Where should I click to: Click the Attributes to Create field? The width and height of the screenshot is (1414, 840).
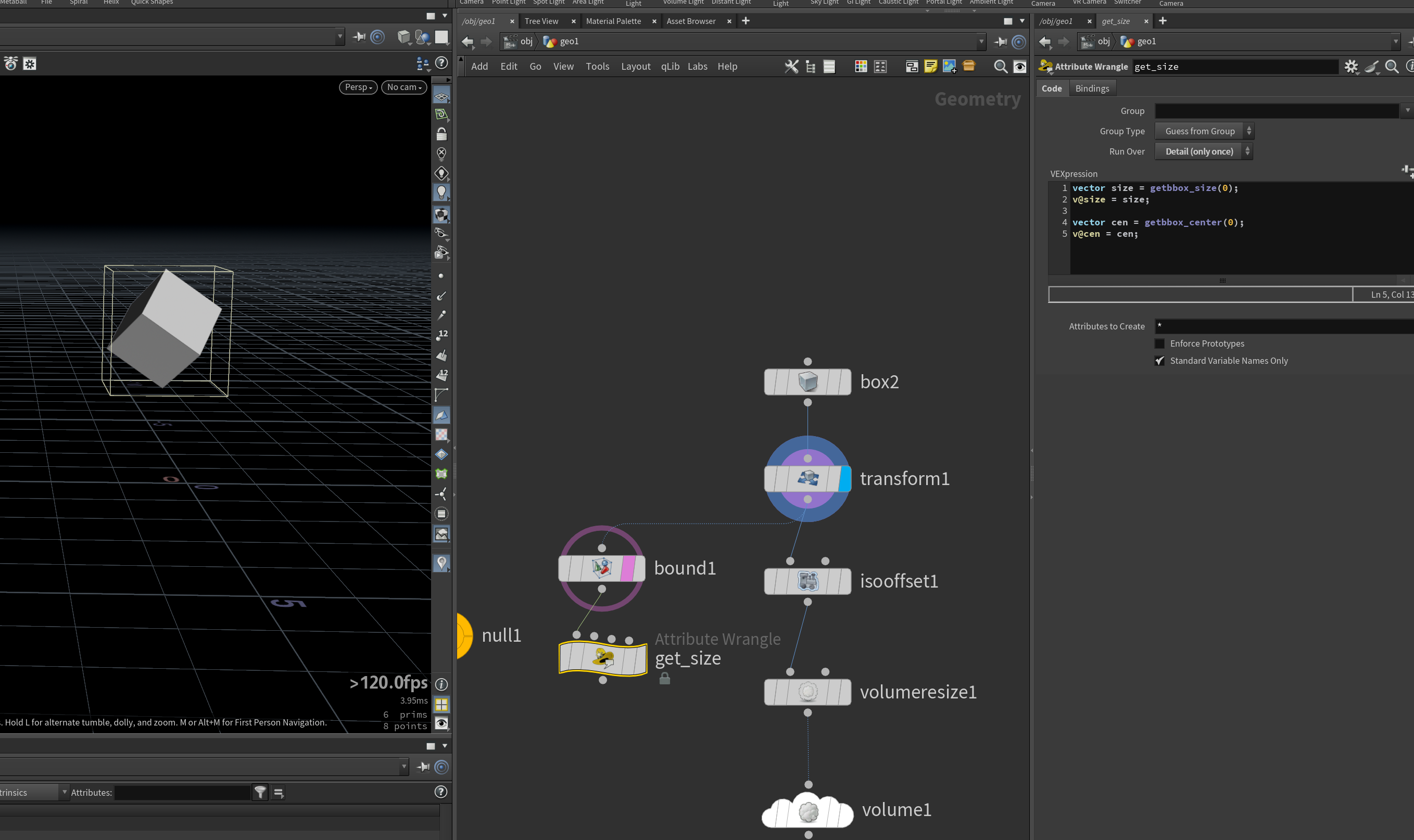[x=1284, y=326]
